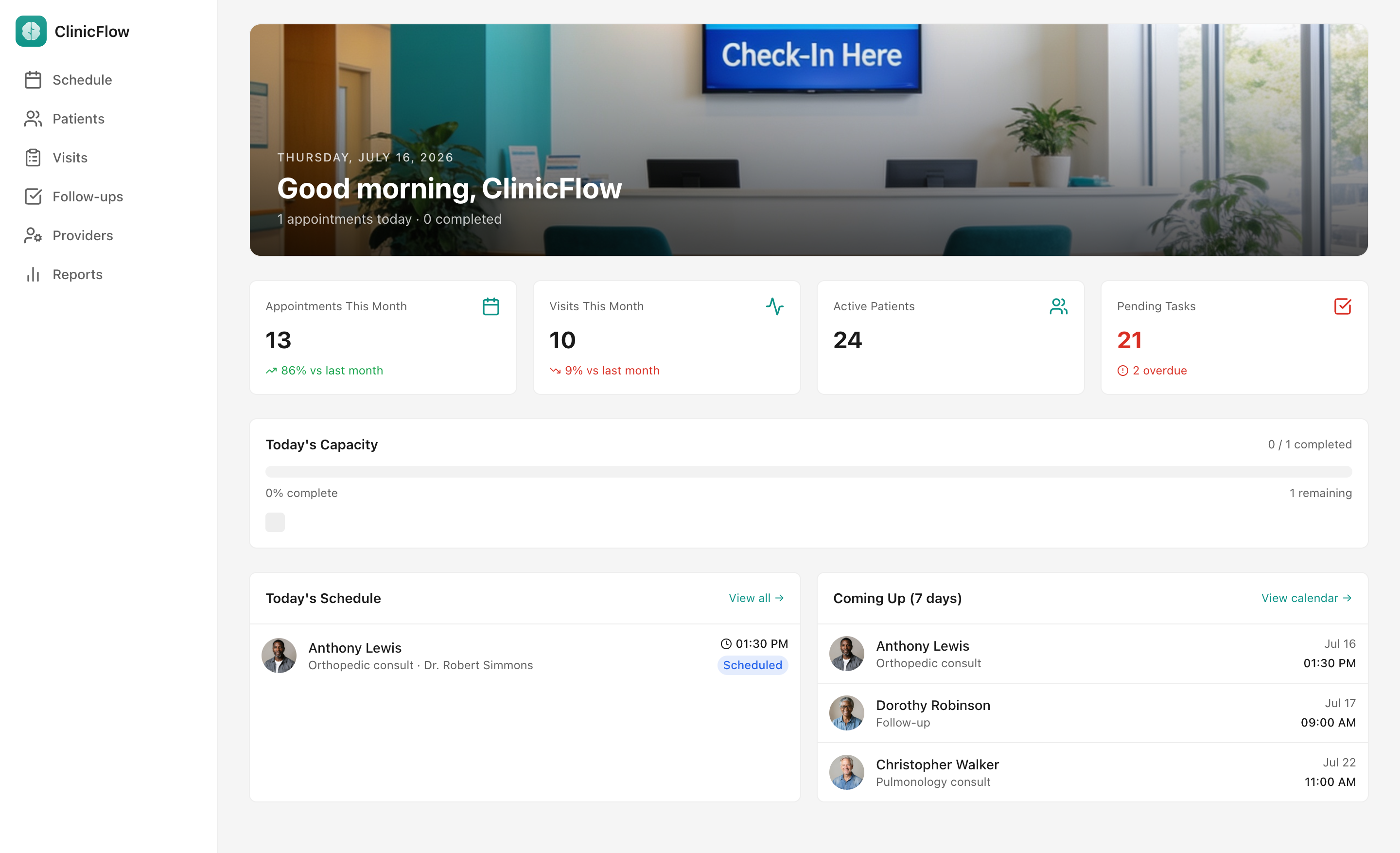1400x853 pixels.
Task: Click Christopher Walker's avatar
Action: [x=847, y=772]
